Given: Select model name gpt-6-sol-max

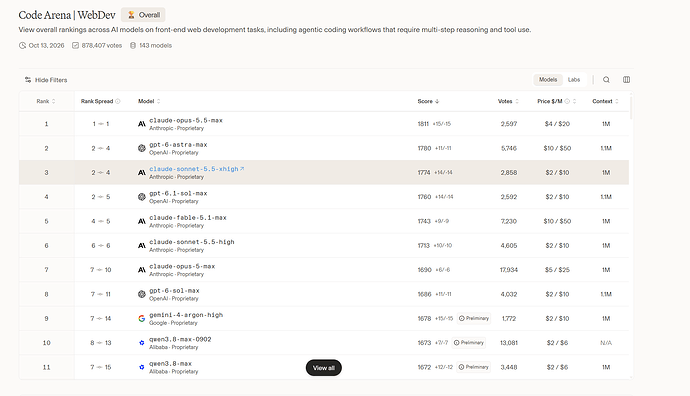Looking at the screenshot, I should [x=174, y=290].
